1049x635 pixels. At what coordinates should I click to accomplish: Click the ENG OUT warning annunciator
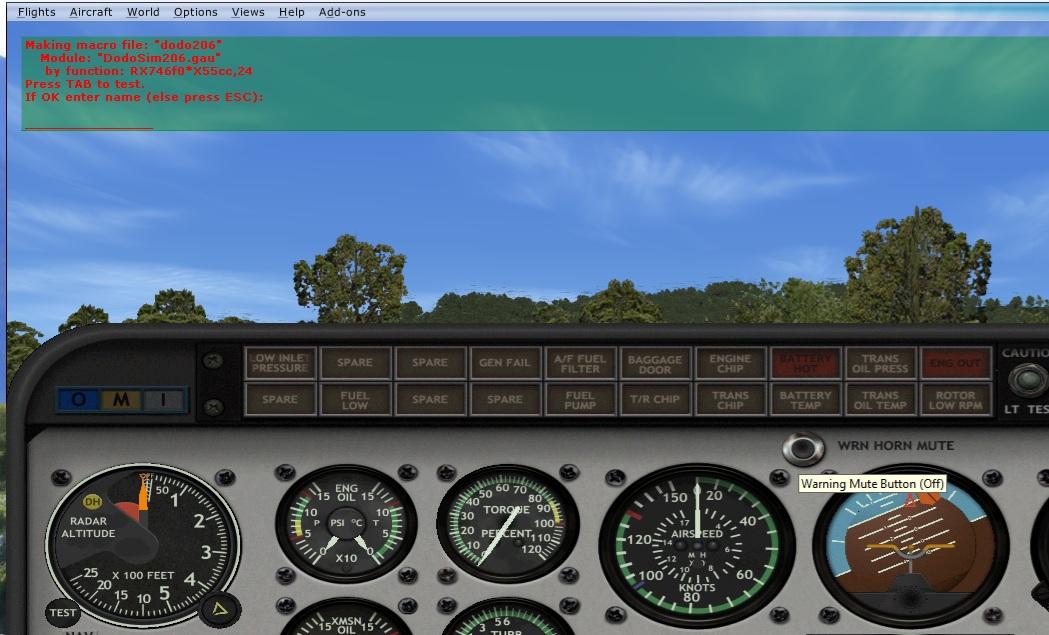955,363
